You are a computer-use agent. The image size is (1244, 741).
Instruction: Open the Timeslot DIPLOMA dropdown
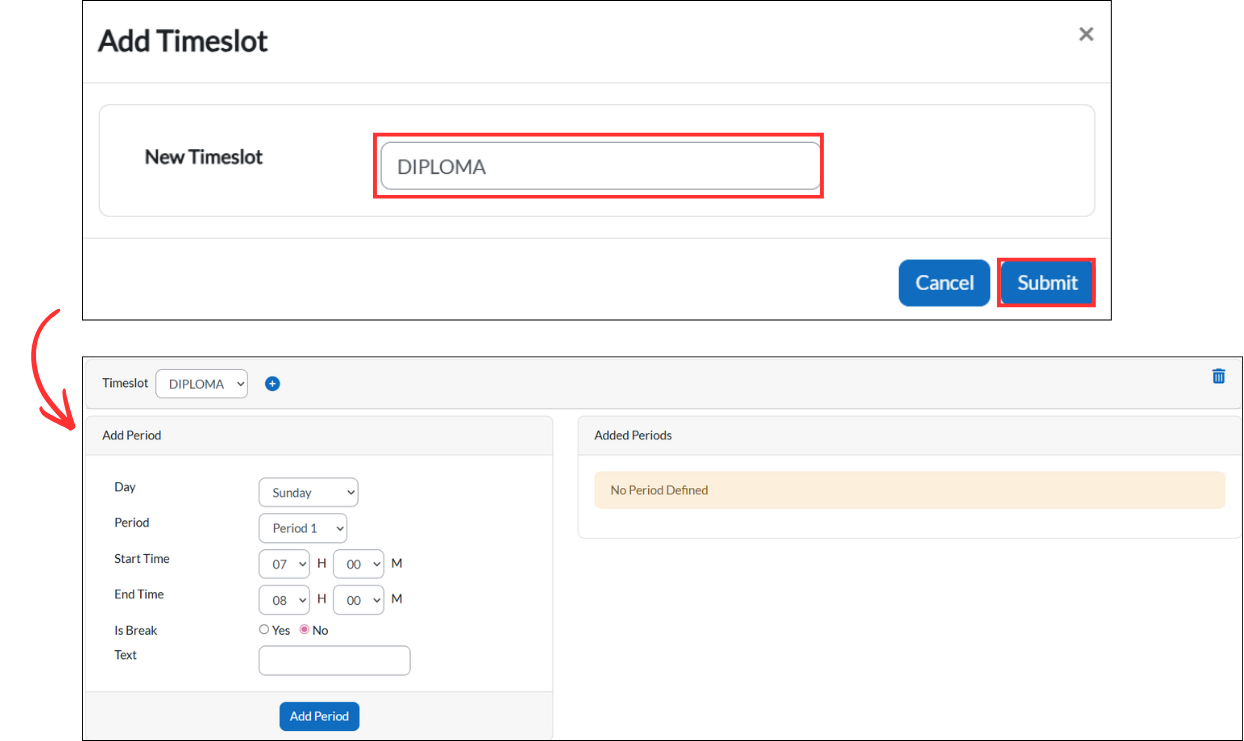coord(201,384)
